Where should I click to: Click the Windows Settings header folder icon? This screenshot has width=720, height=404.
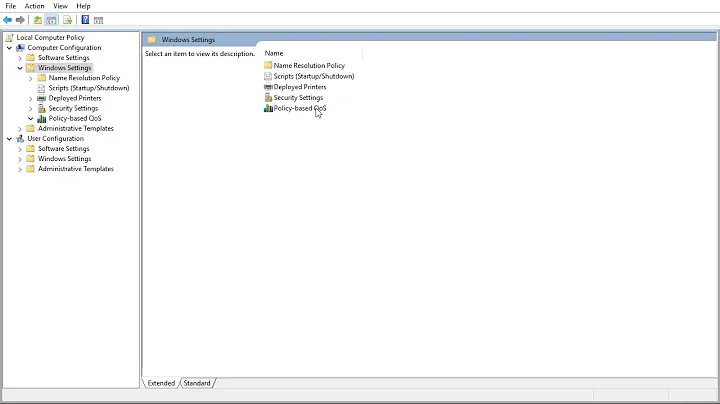point(152,39)
